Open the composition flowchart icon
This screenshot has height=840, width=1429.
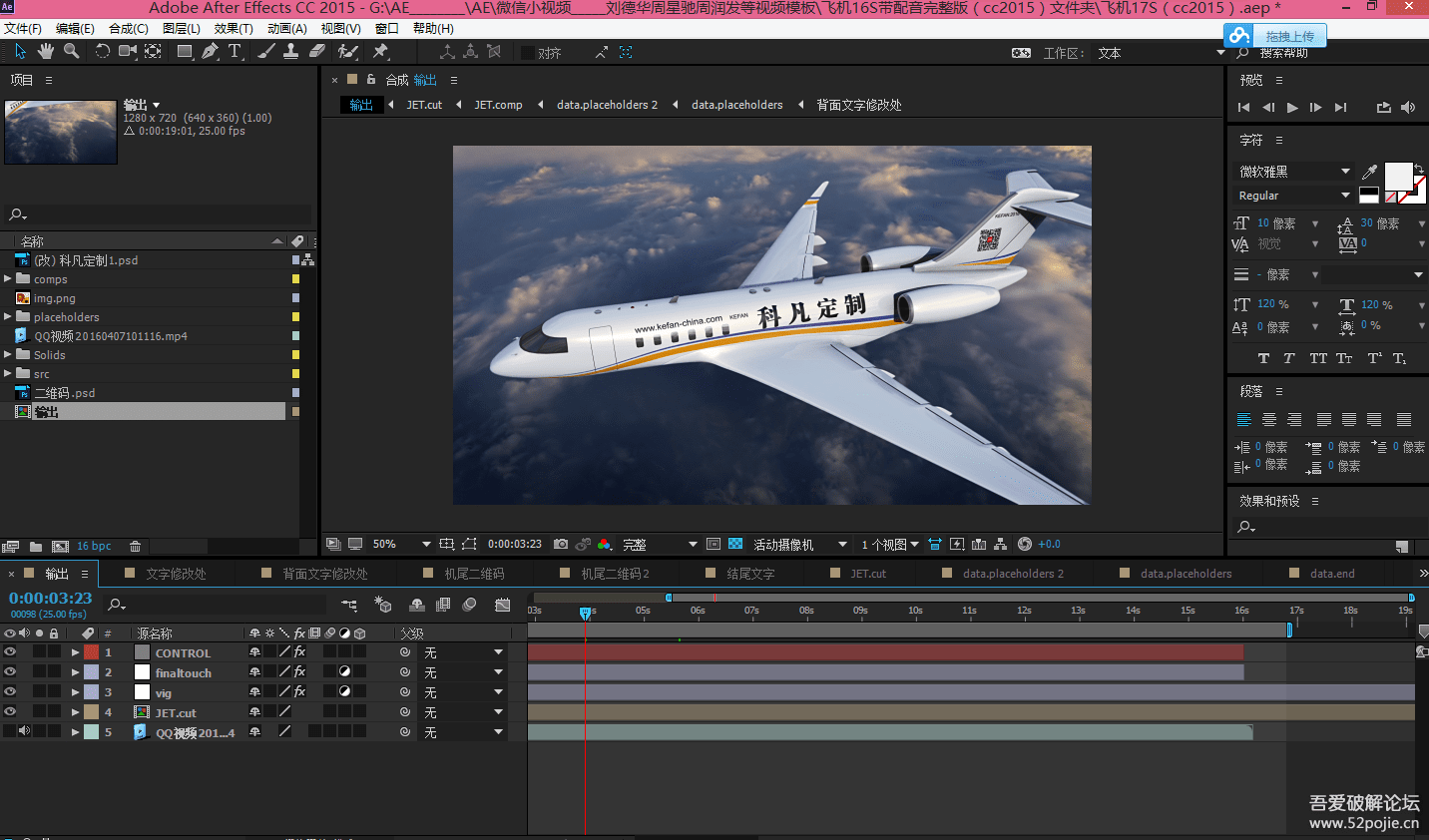(x=1000, y=544)
